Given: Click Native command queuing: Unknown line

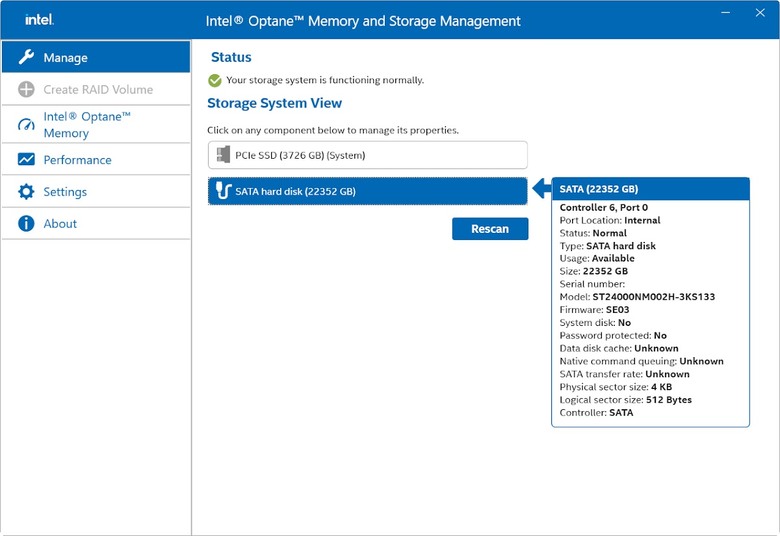Looking at the screenshot, I should [x=641, y=361].
